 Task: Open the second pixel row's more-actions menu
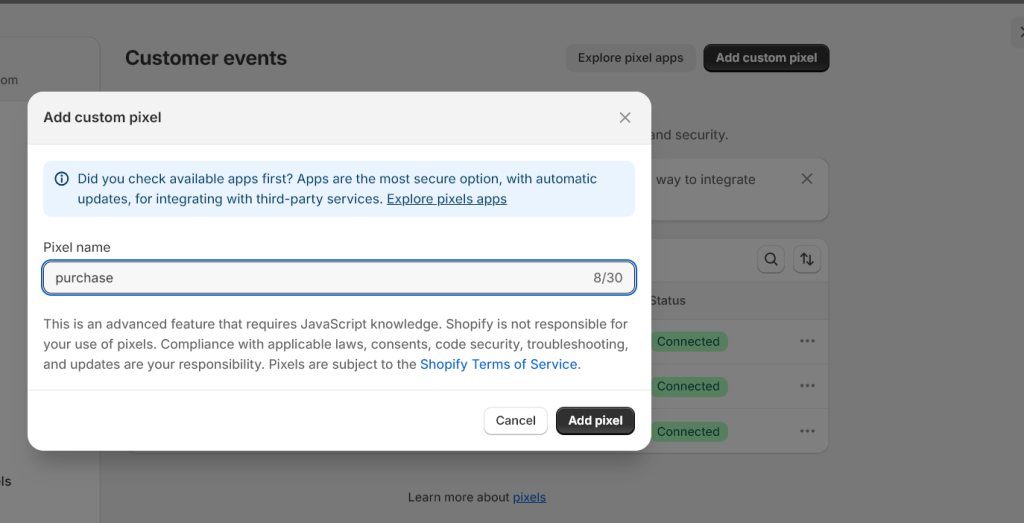tap(807, 386)
